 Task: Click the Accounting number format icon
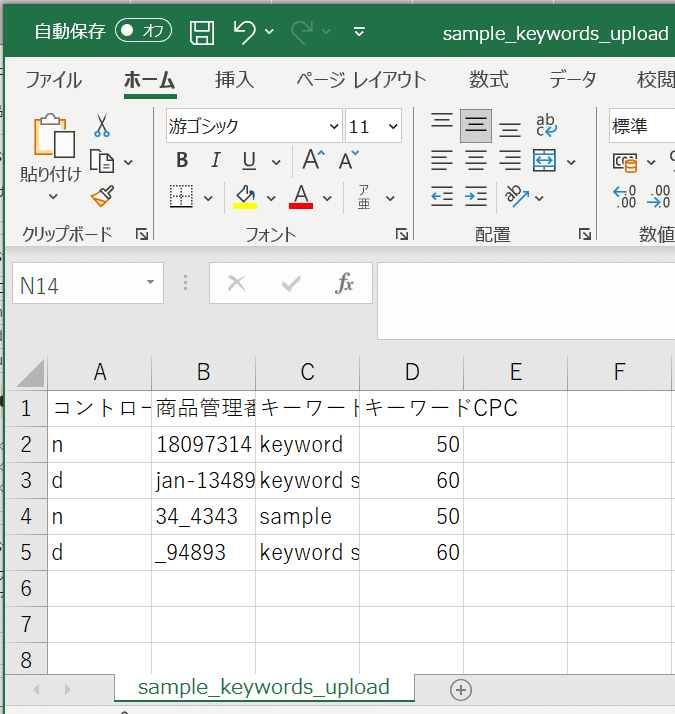tap(625, 162)
